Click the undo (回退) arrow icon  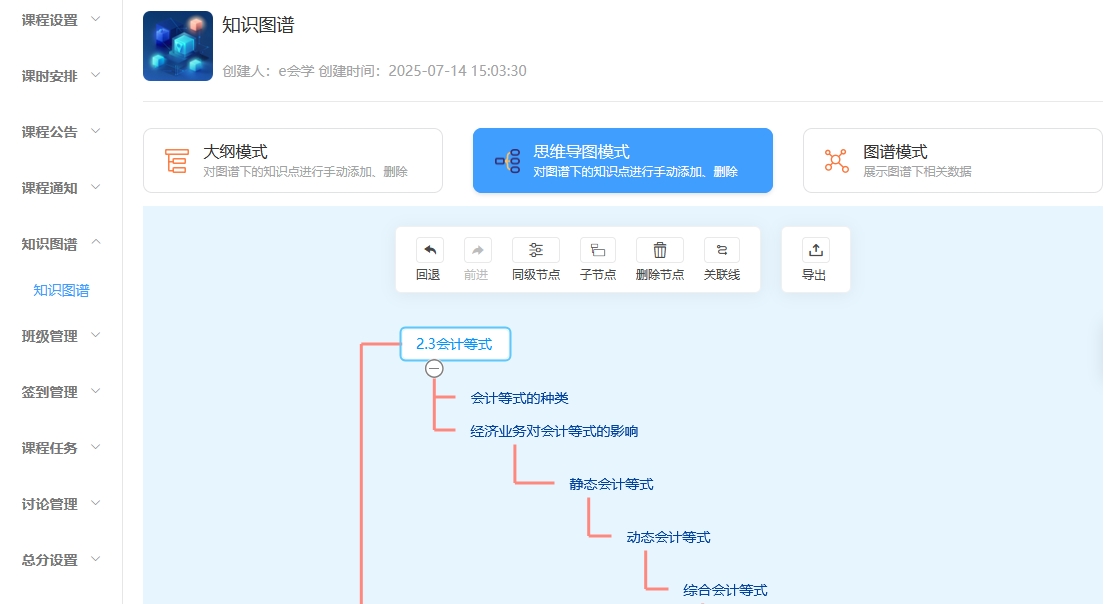430,250
